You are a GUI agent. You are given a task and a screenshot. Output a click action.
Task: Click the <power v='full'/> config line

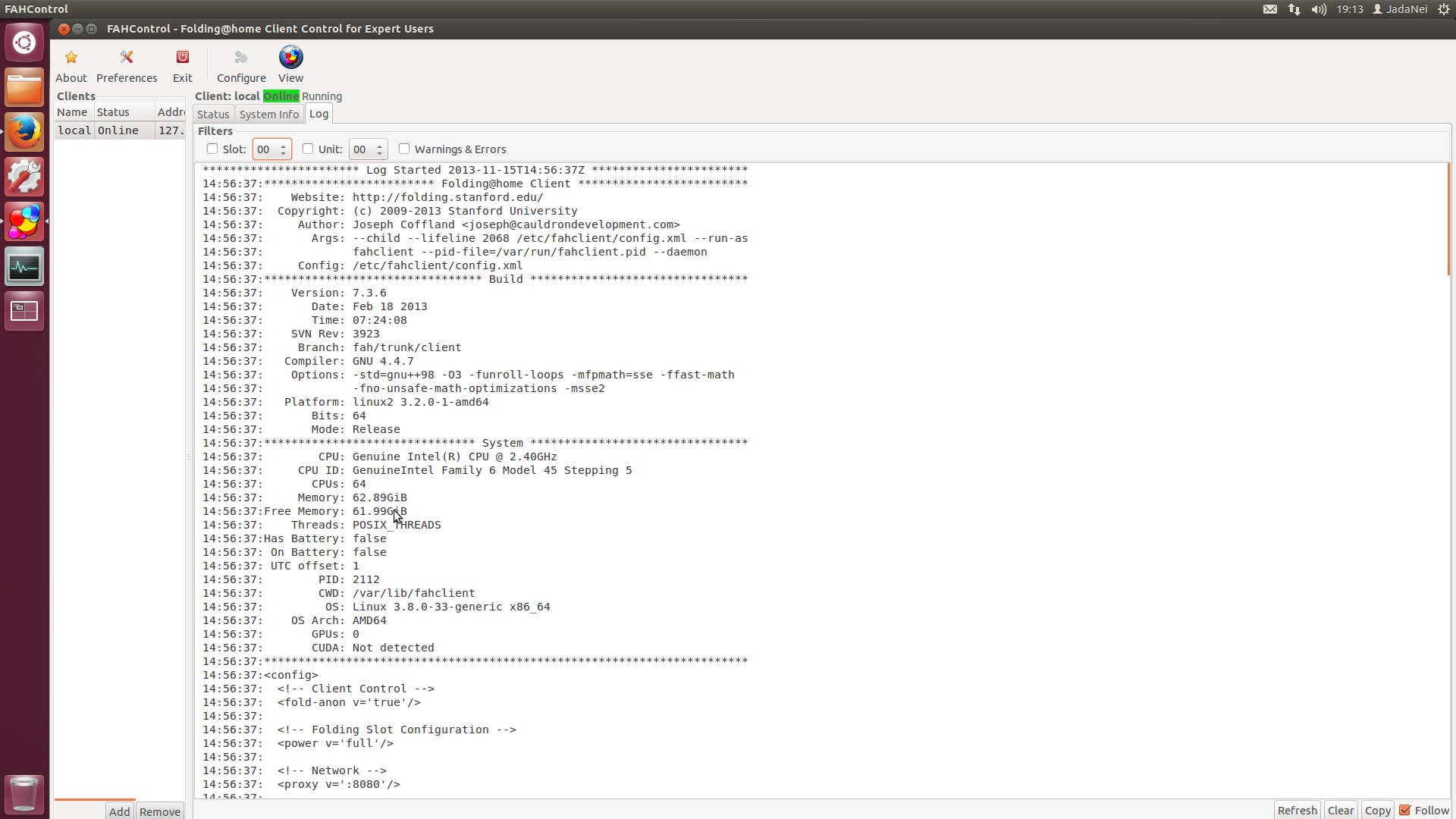point(298,743)
